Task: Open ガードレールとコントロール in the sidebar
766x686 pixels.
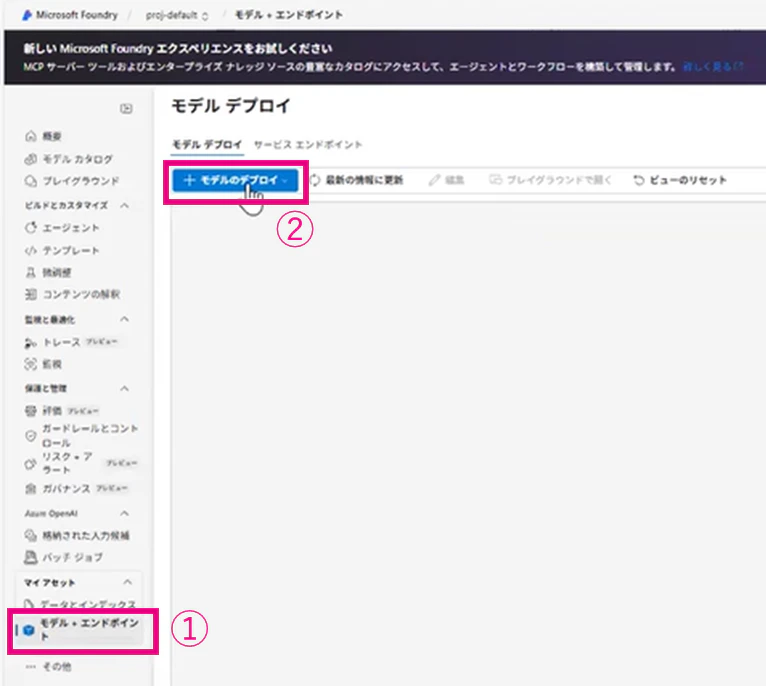Action: coord(81,435)
